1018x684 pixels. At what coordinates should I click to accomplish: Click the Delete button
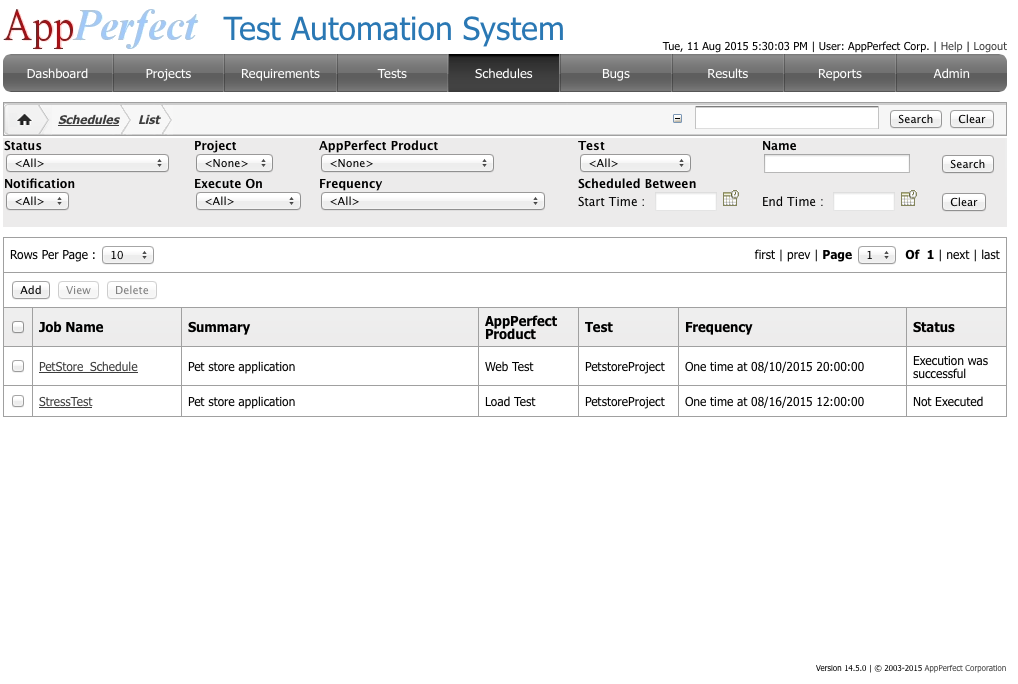(132, 290)
